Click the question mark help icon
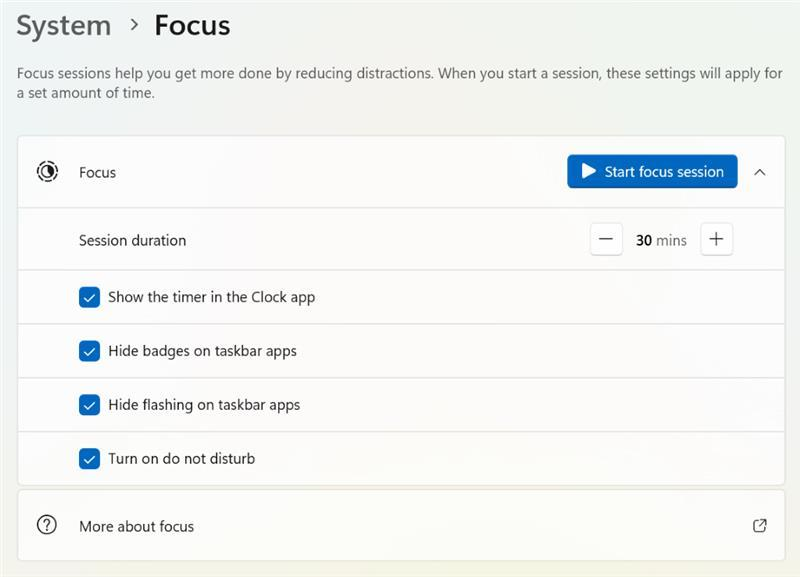Viewport: 800px width, 577px height. coord(47,525)
